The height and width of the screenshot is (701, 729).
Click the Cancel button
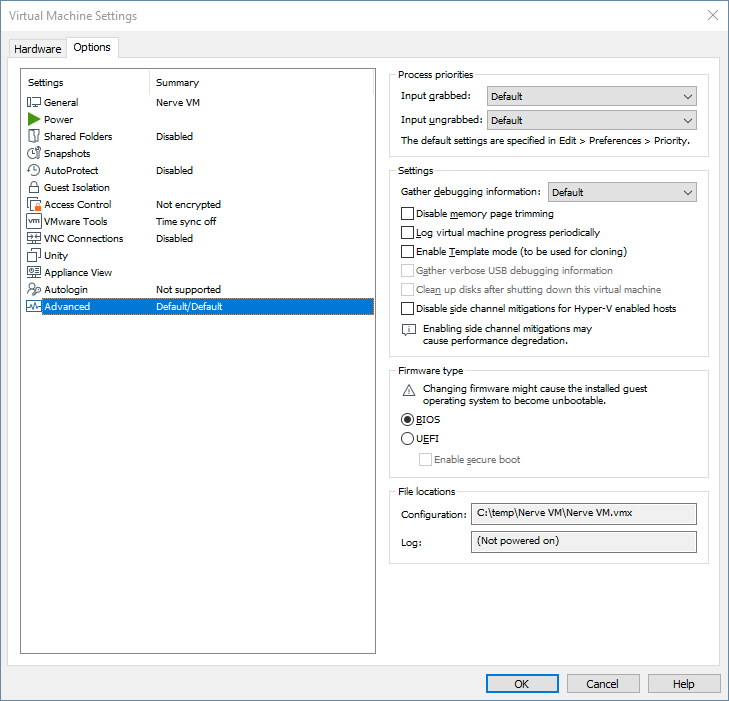602,684
